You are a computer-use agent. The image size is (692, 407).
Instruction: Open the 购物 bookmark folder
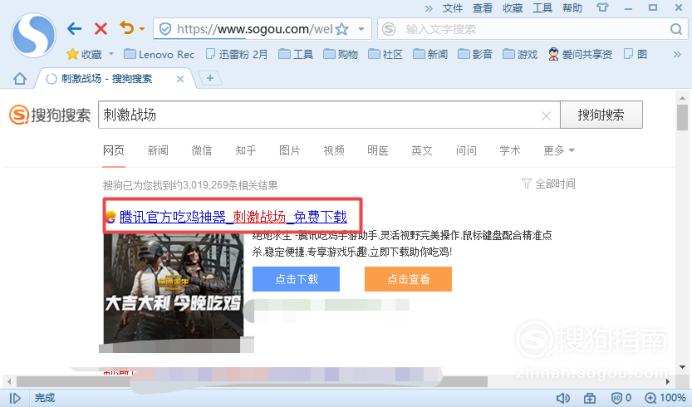pyautogui.click(x=340, y=54)
